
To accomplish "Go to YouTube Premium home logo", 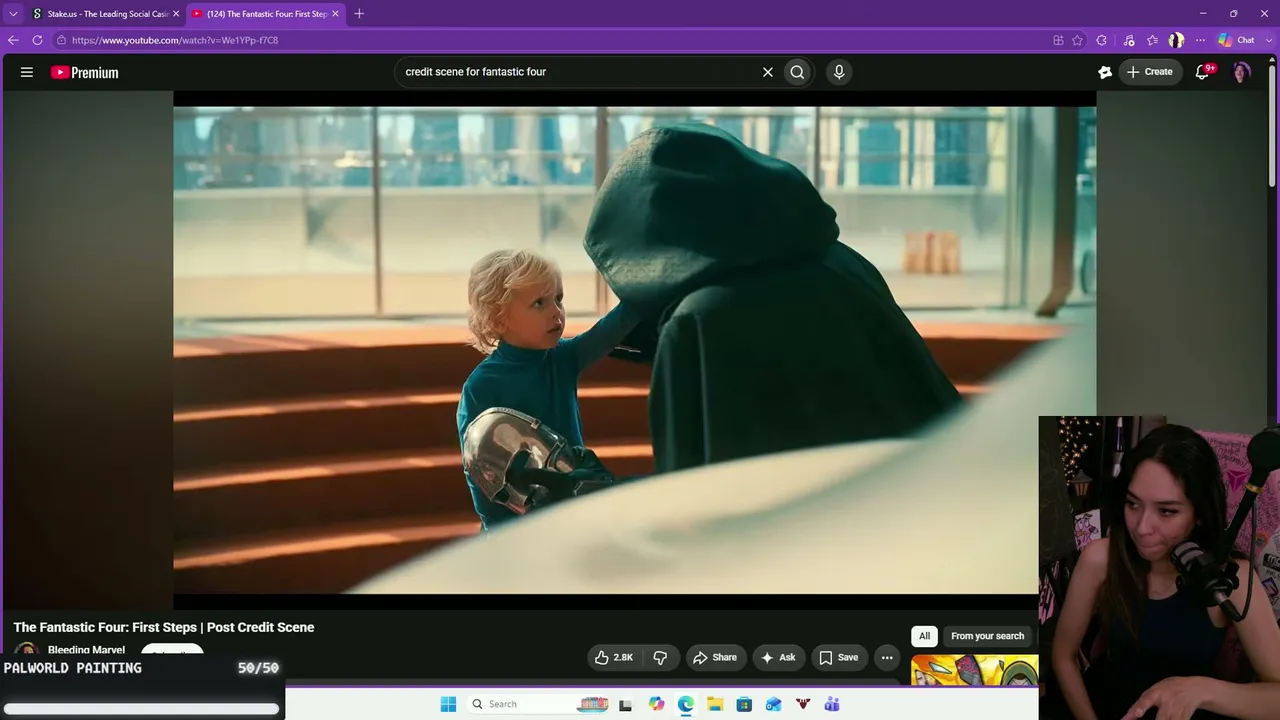I will pos(85,72).
